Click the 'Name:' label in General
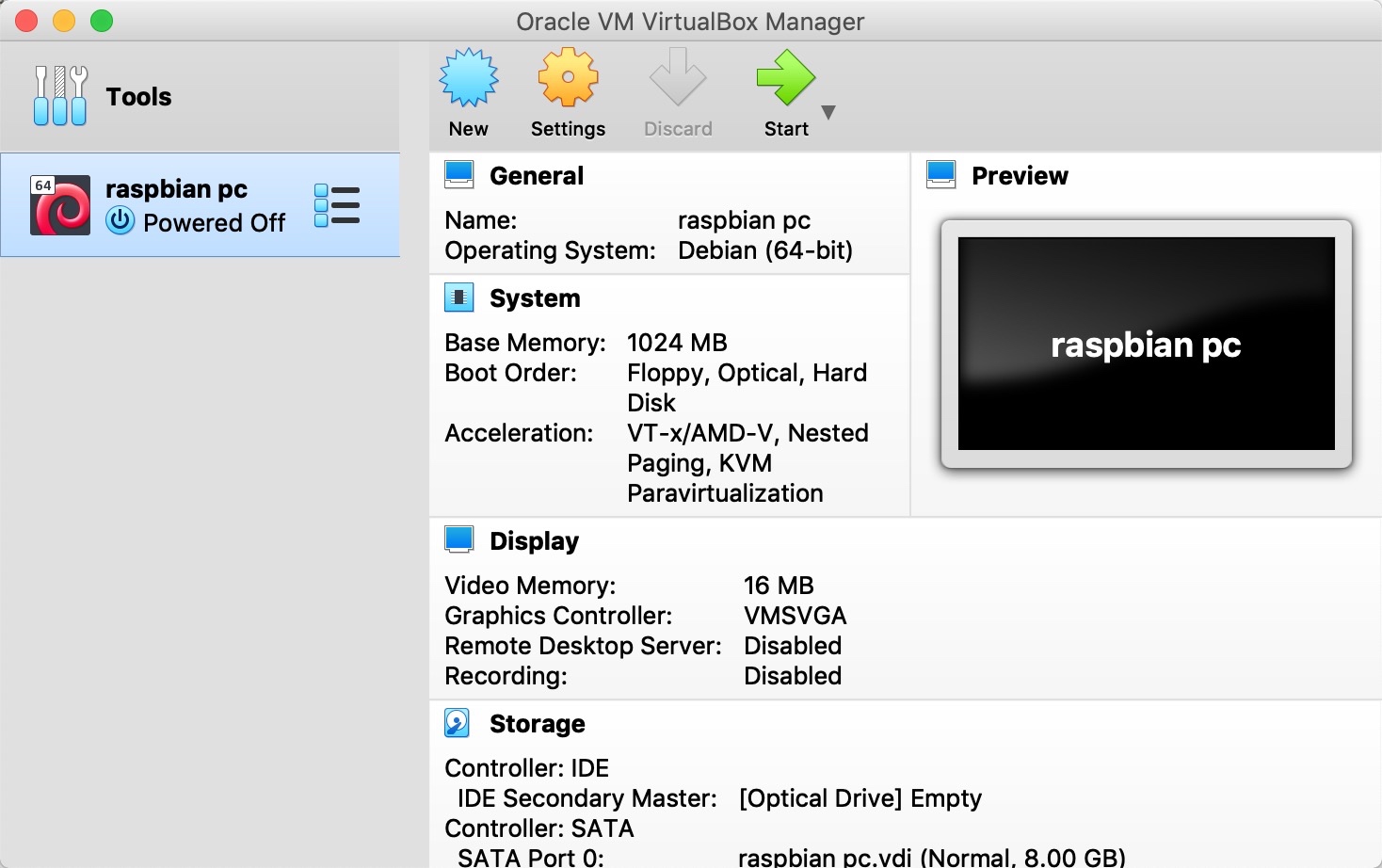 click(x=481, y=220)
